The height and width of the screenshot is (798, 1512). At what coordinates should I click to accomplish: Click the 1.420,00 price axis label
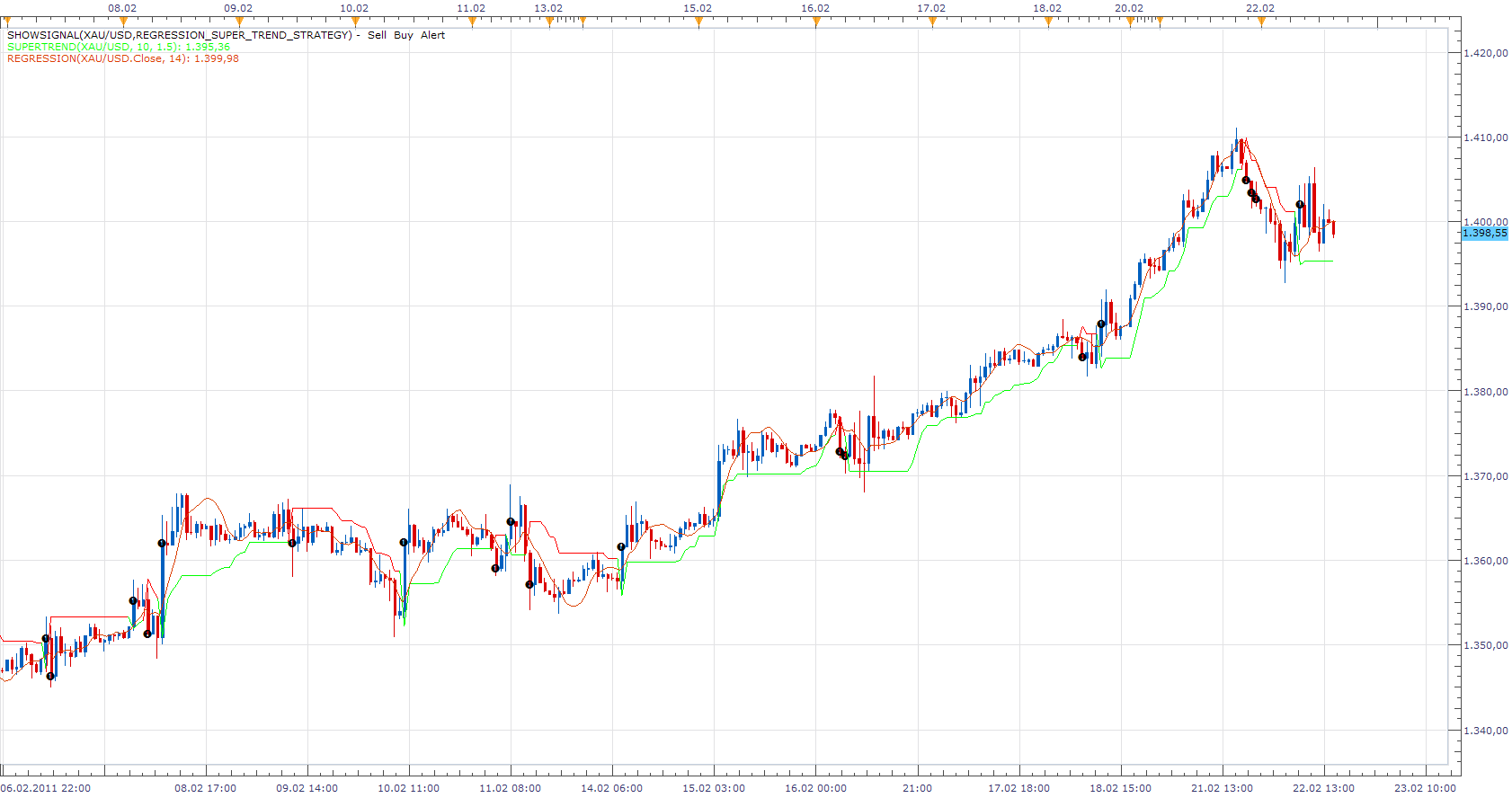click(1486, 53)
